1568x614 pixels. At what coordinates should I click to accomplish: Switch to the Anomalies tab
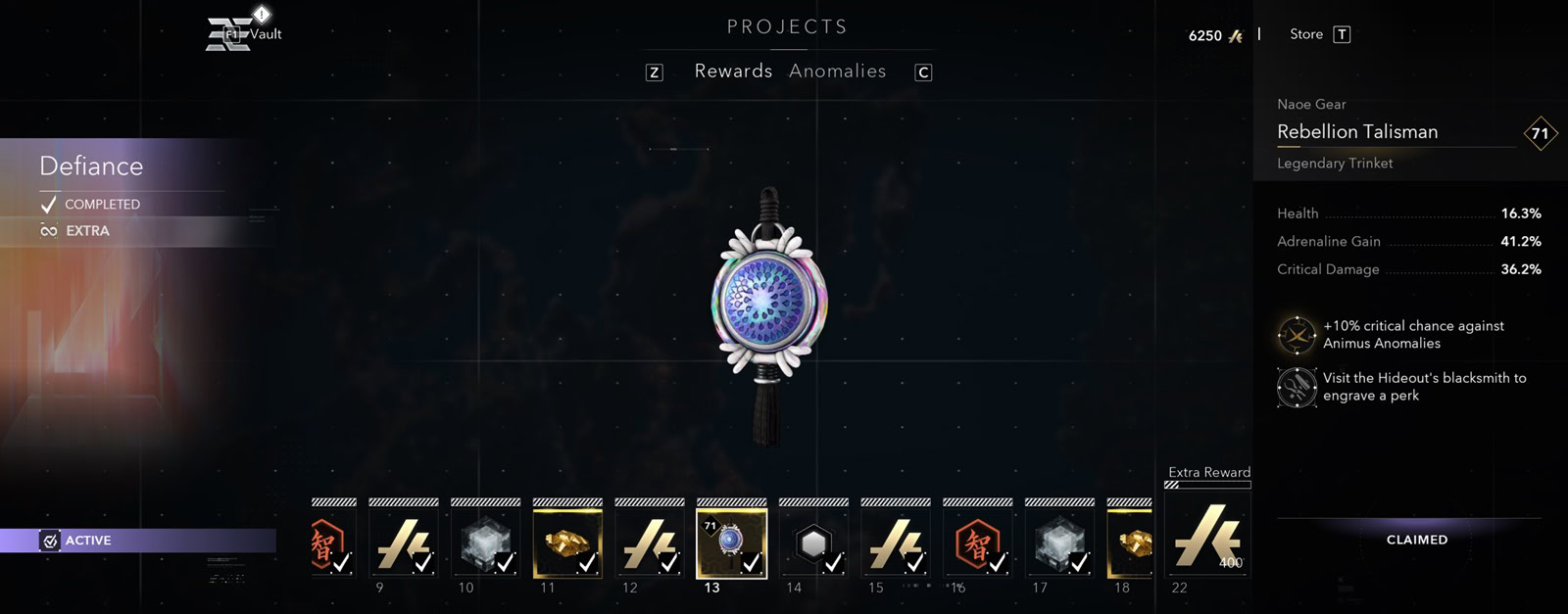click(838, 71)
